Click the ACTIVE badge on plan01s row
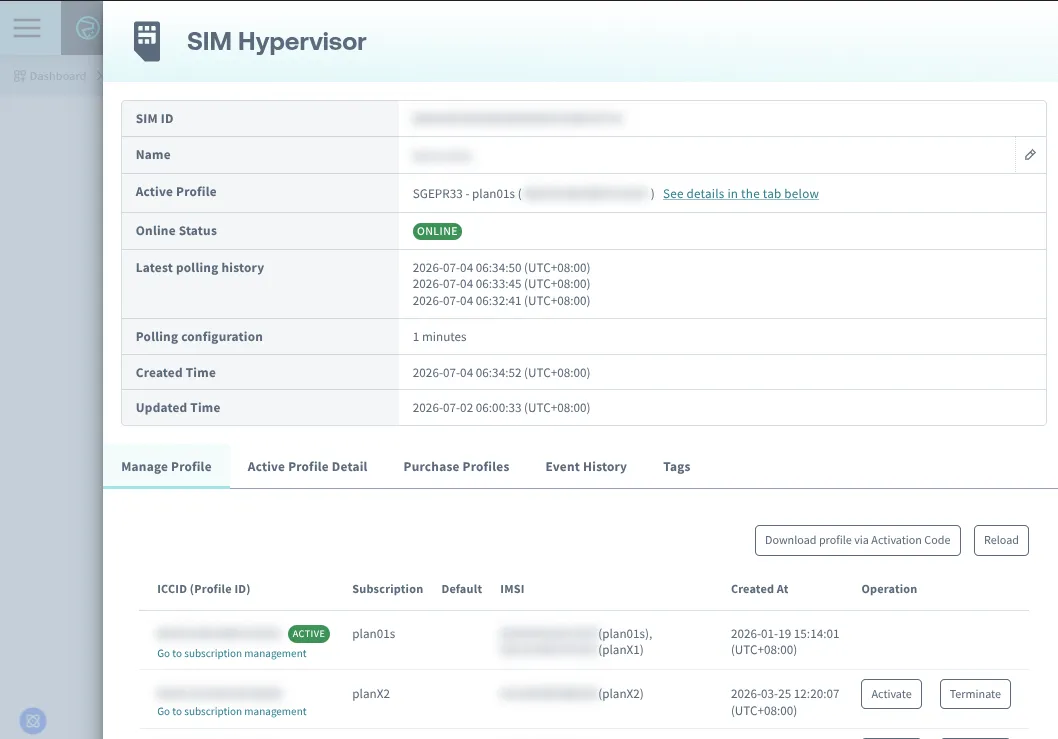 pyautogui.click(x=308, y=634)
